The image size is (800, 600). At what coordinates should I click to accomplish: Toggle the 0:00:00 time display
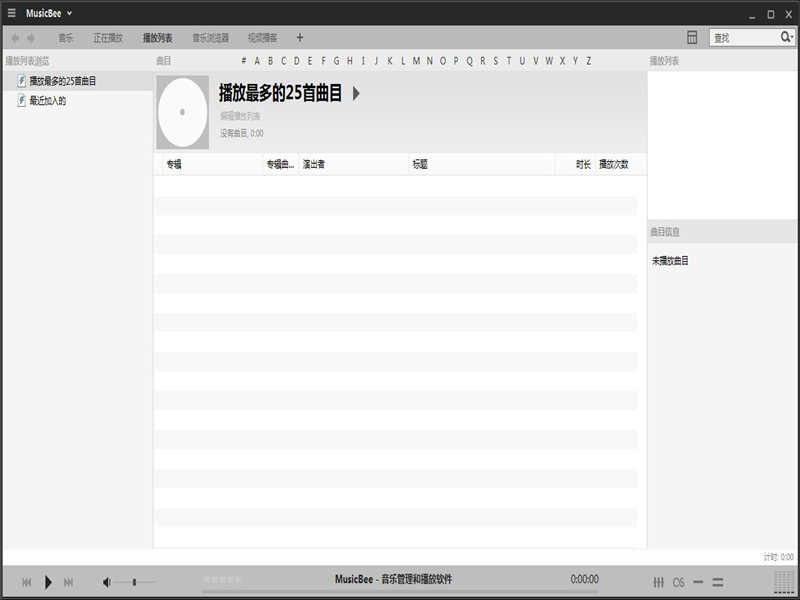(x=584, y=579)
